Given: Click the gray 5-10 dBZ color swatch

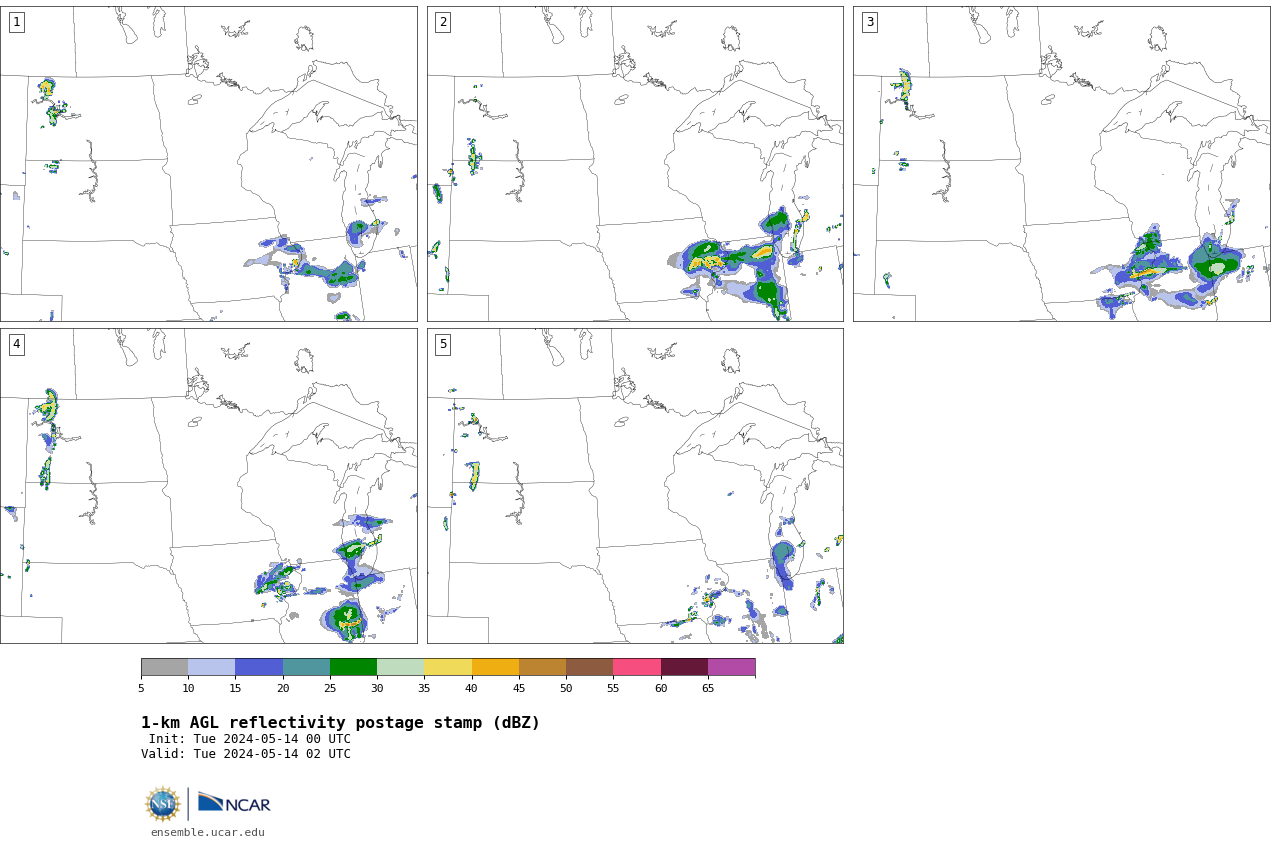Looking at the screenshot, I should tap(164, 667).
